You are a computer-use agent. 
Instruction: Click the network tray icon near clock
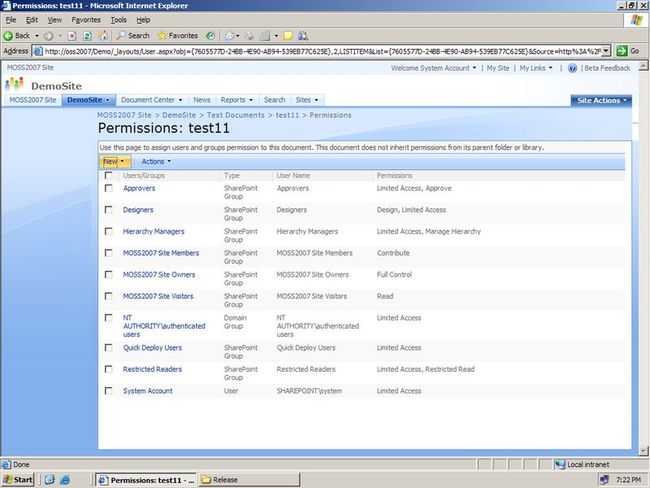[604, 480]
